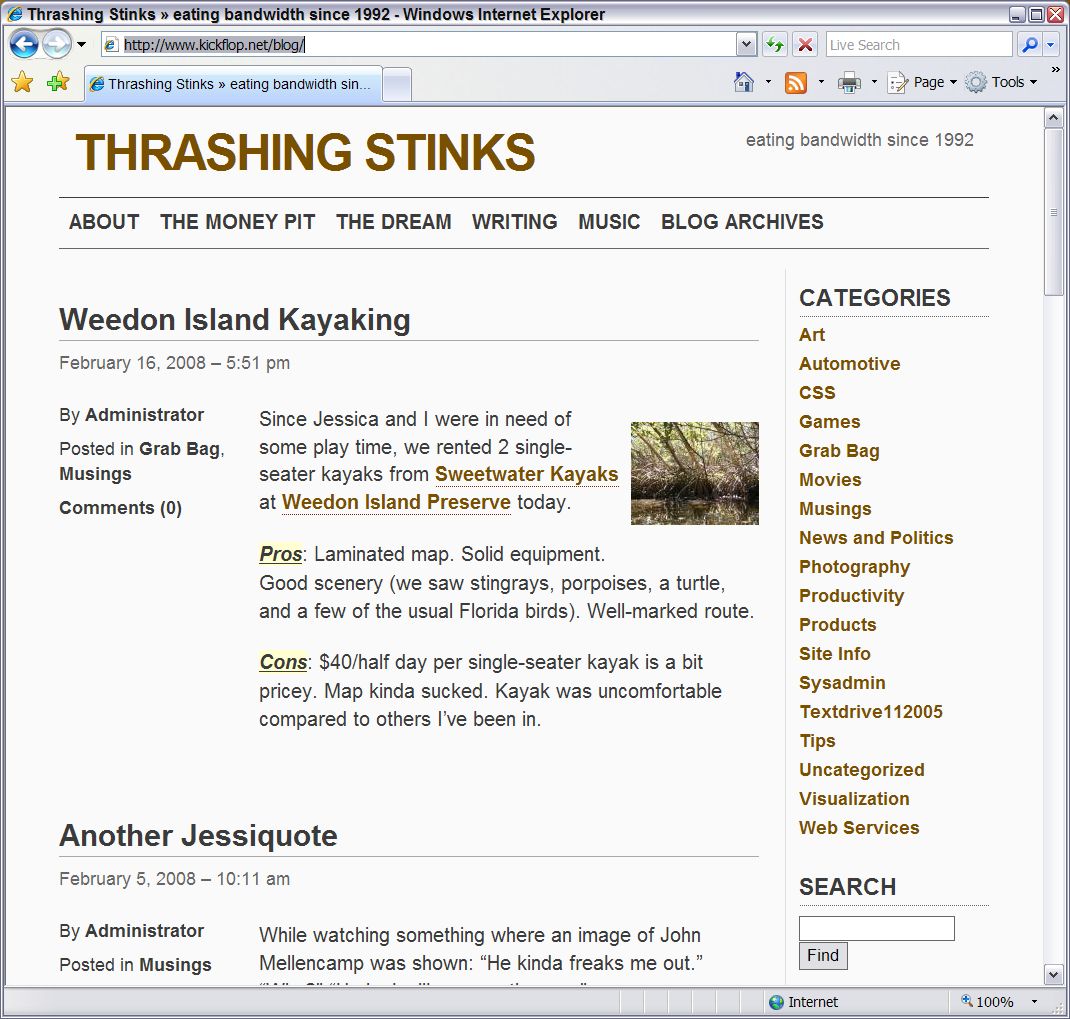
Task: Open the Favorites Center star
Action: [22, 83]
